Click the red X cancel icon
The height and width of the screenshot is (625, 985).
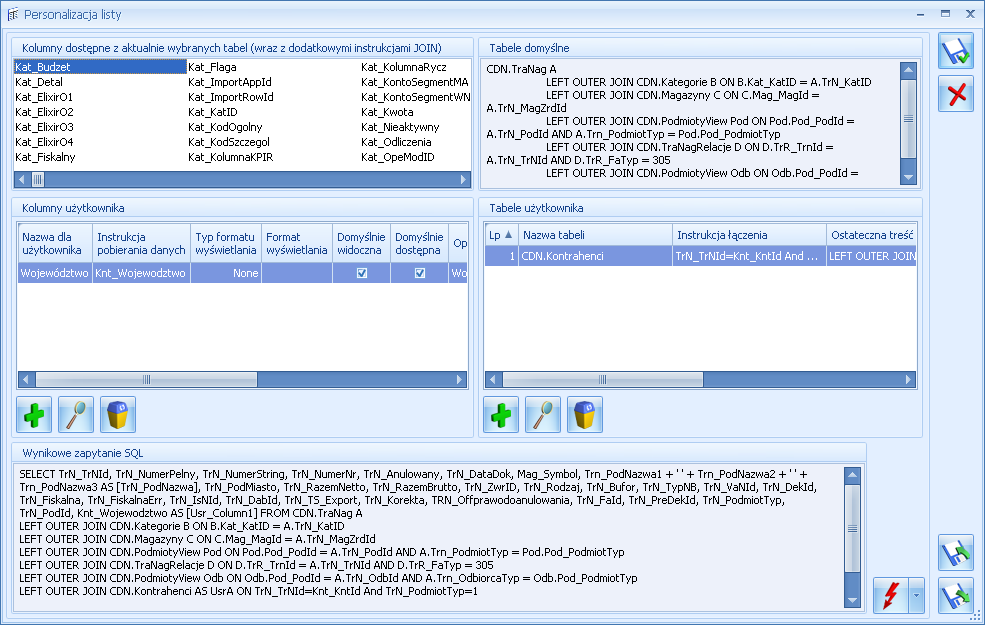click(x=955, y=94)
